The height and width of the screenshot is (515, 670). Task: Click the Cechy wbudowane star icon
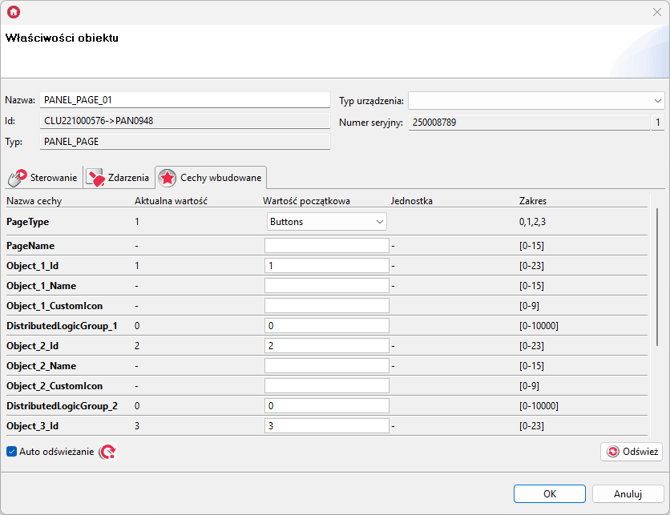[x=167, y=178]
